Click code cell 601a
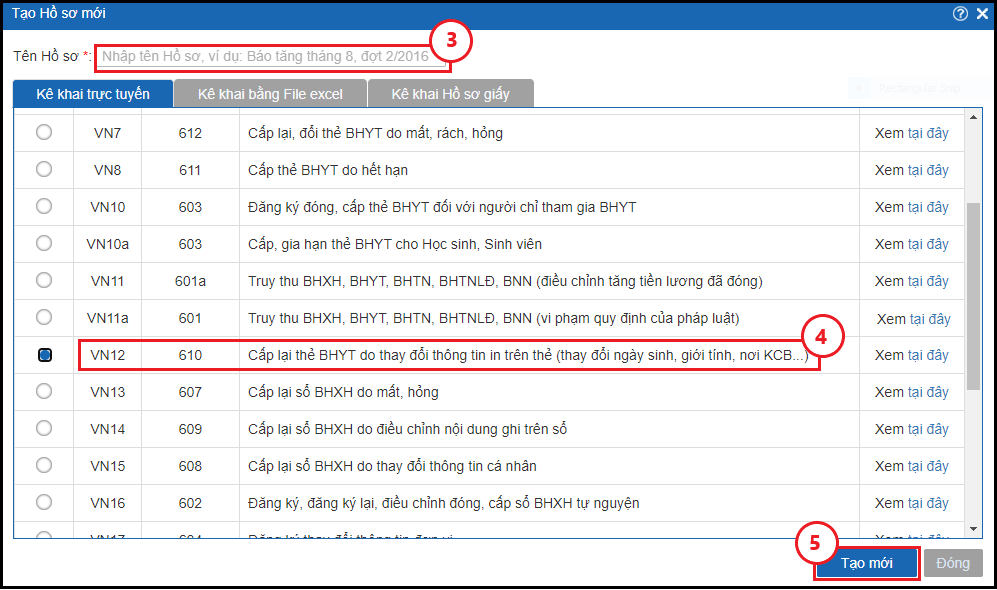Viewport: 997px width, 590px height. 190,281
